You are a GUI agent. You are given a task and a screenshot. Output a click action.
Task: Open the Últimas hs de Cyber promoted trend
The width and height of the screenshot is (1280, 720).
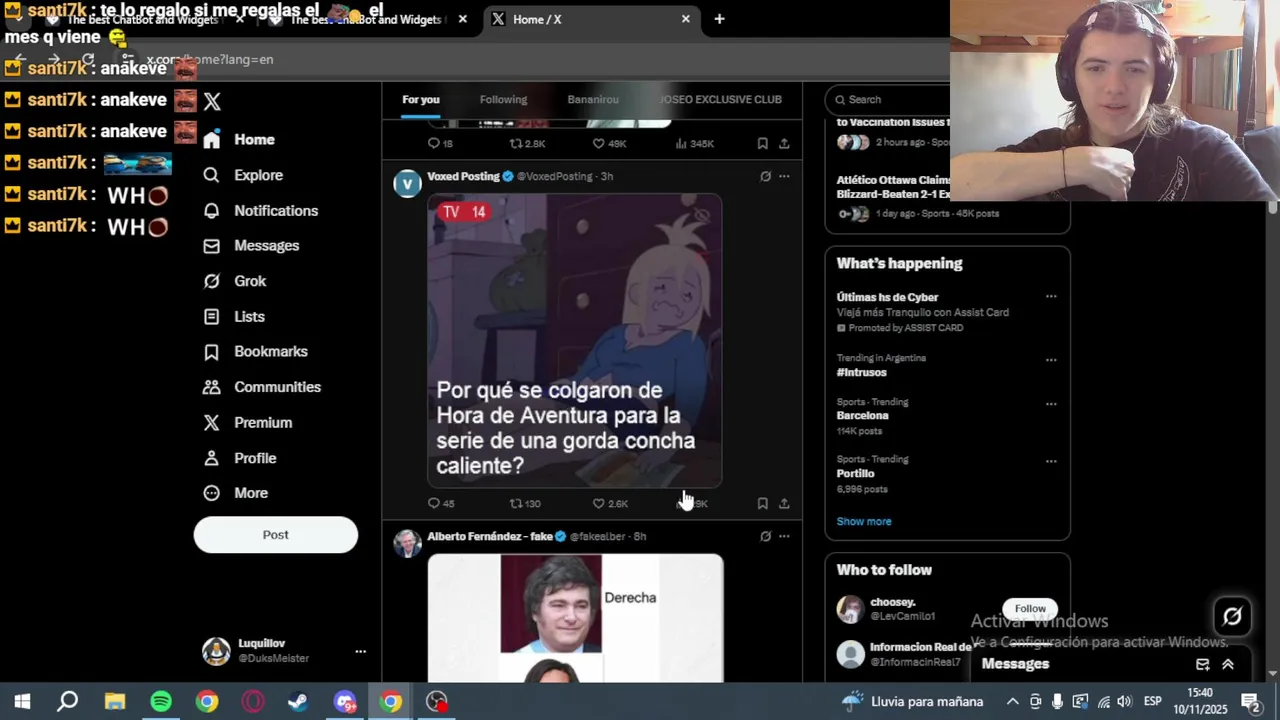tap(887, 298)
